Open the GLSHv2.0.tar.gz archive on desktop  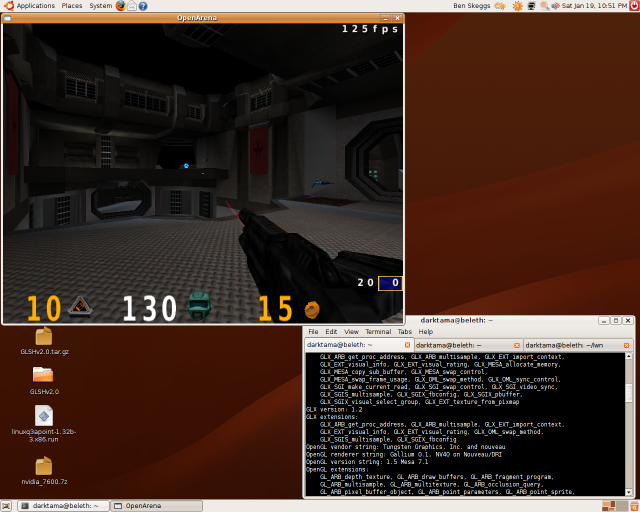(x=43, y=336)
